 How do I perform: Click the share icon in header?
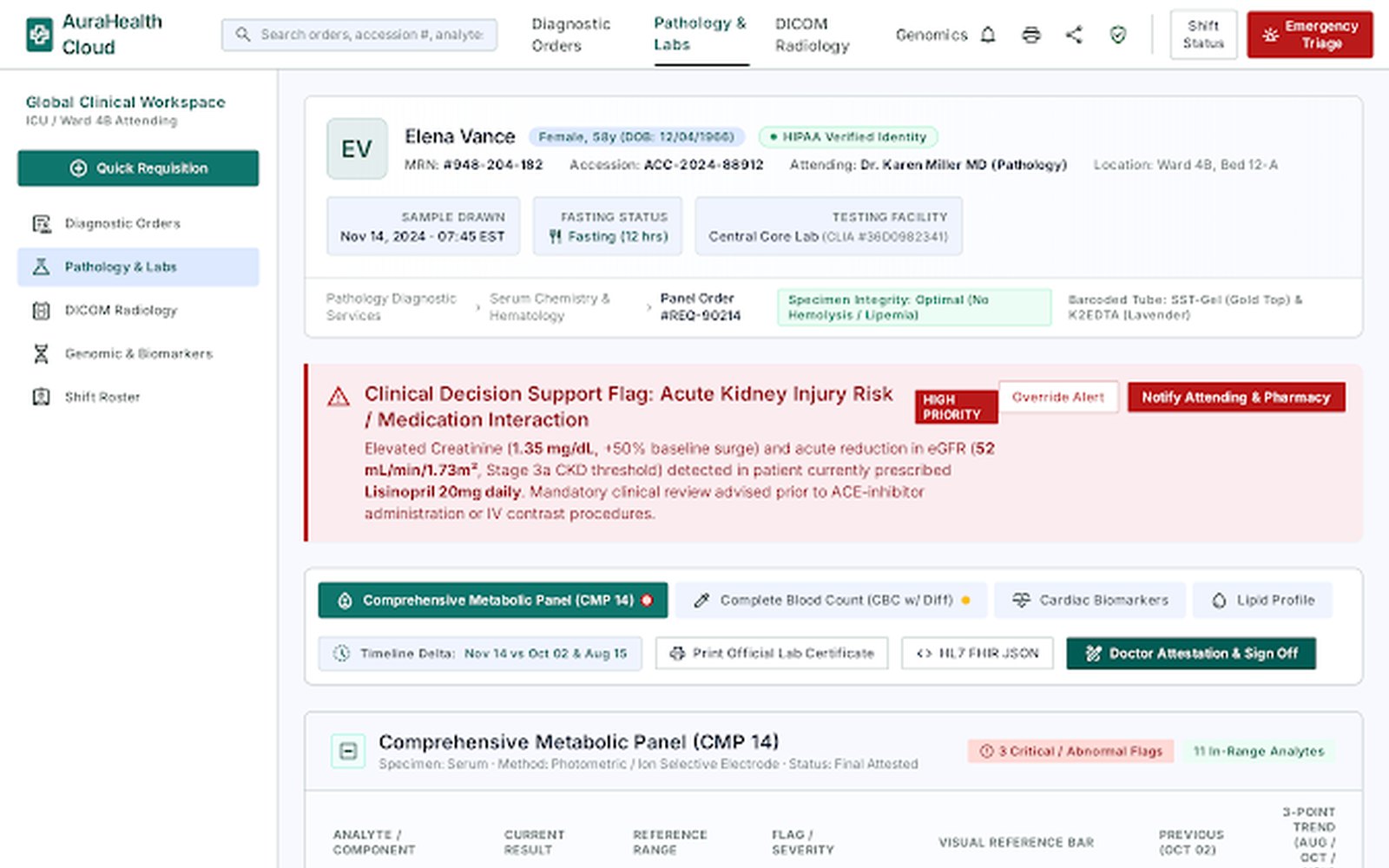point(1074,35)
